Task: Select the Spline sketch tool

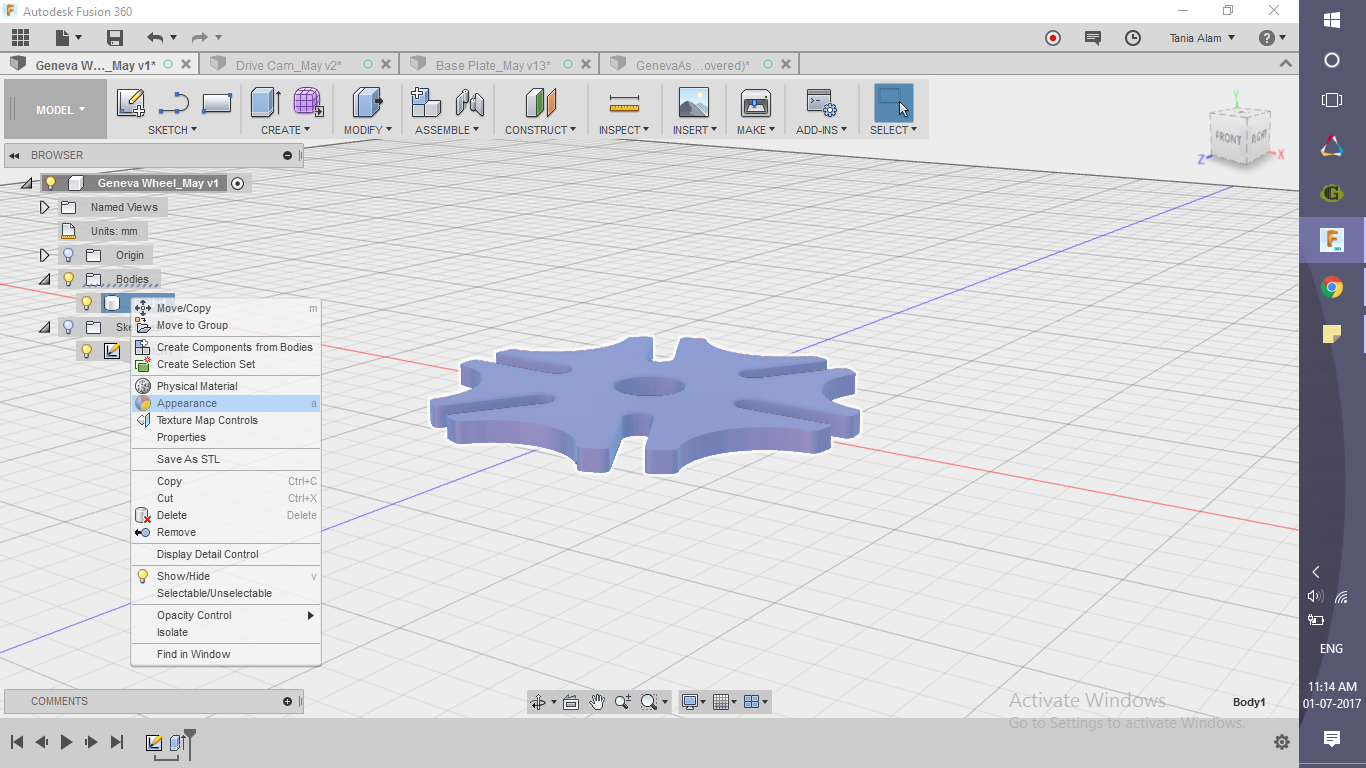Action: [x=174, y=103]
